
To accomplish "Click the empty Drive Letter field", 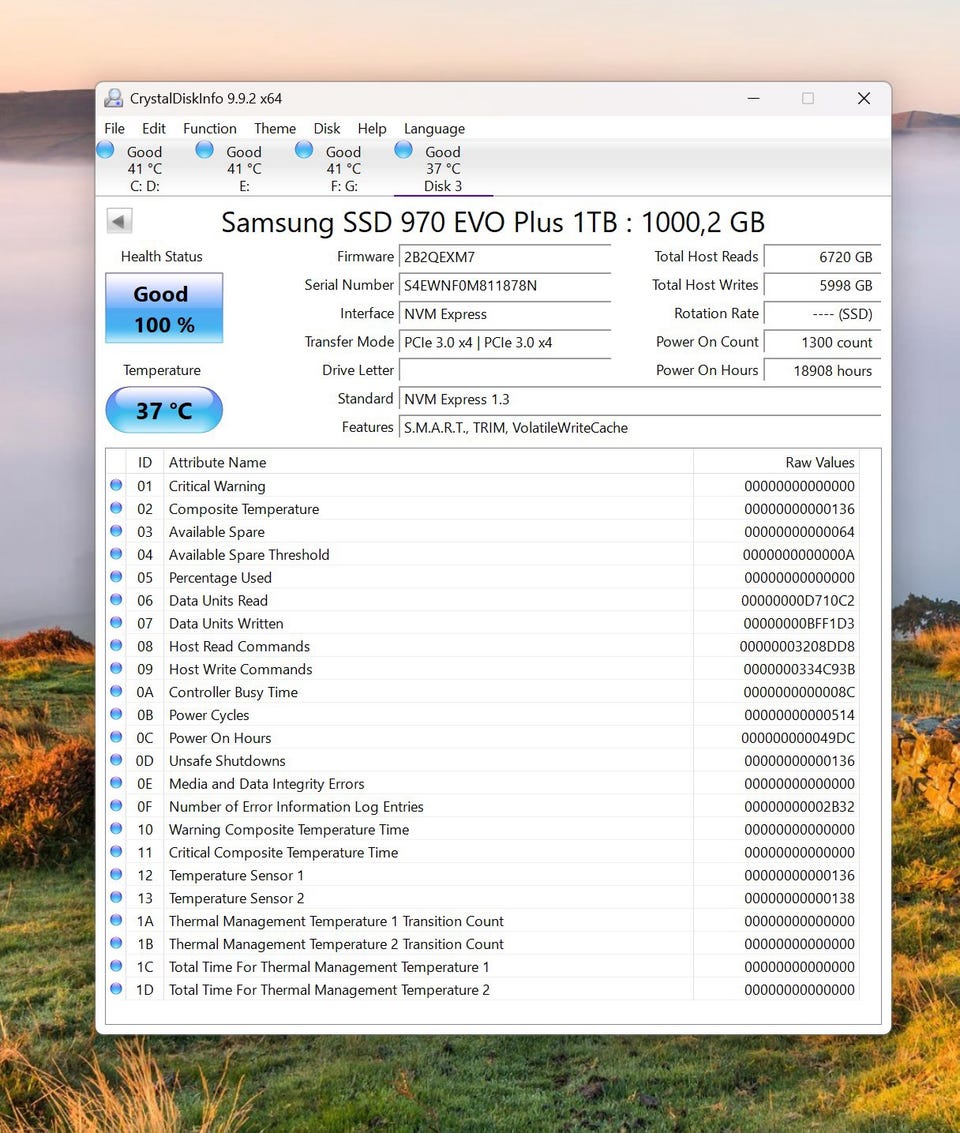I will coord(505,370).
